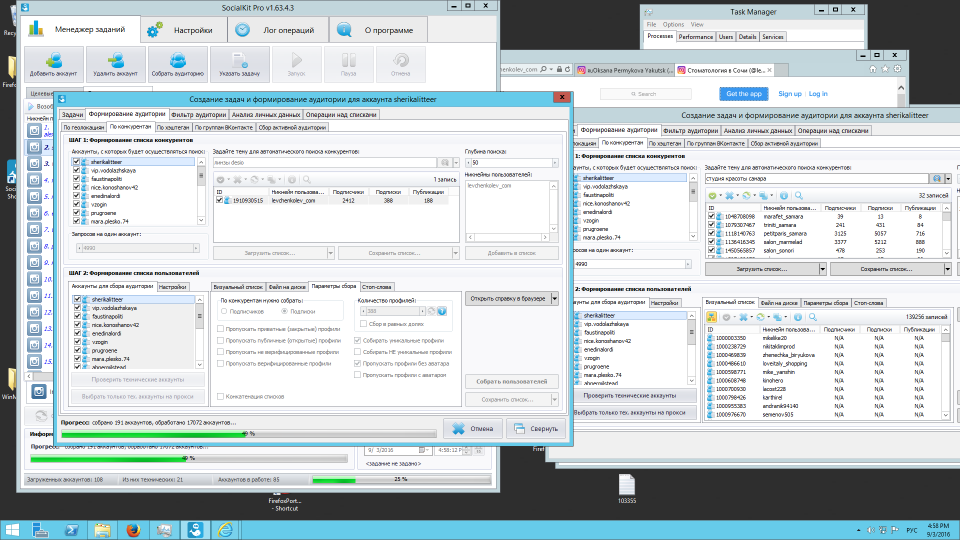
Task: Toggle Собирать уникальные профили checkbox
Action: click(358, 340)
